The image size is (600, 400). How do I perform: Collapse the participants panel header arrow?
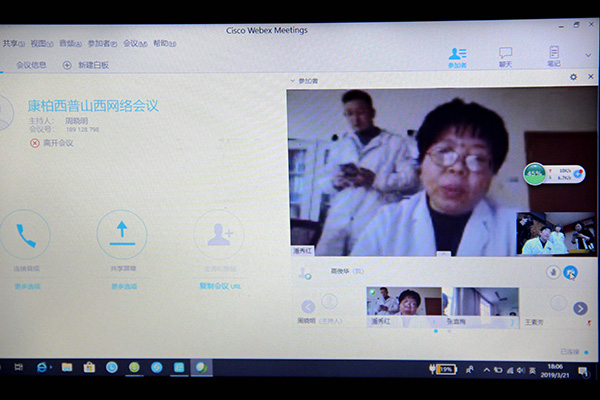click(x=293, y=80)
